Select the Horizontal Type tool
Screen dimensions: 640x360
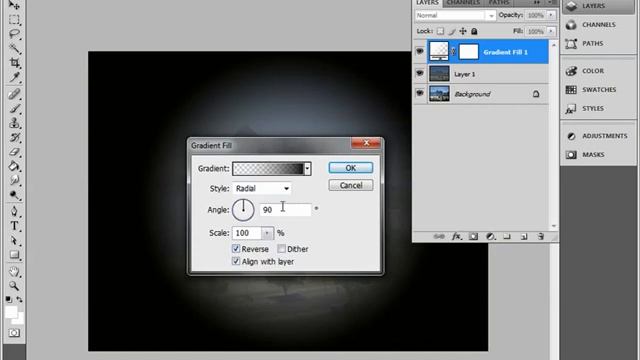coord(14,226)
